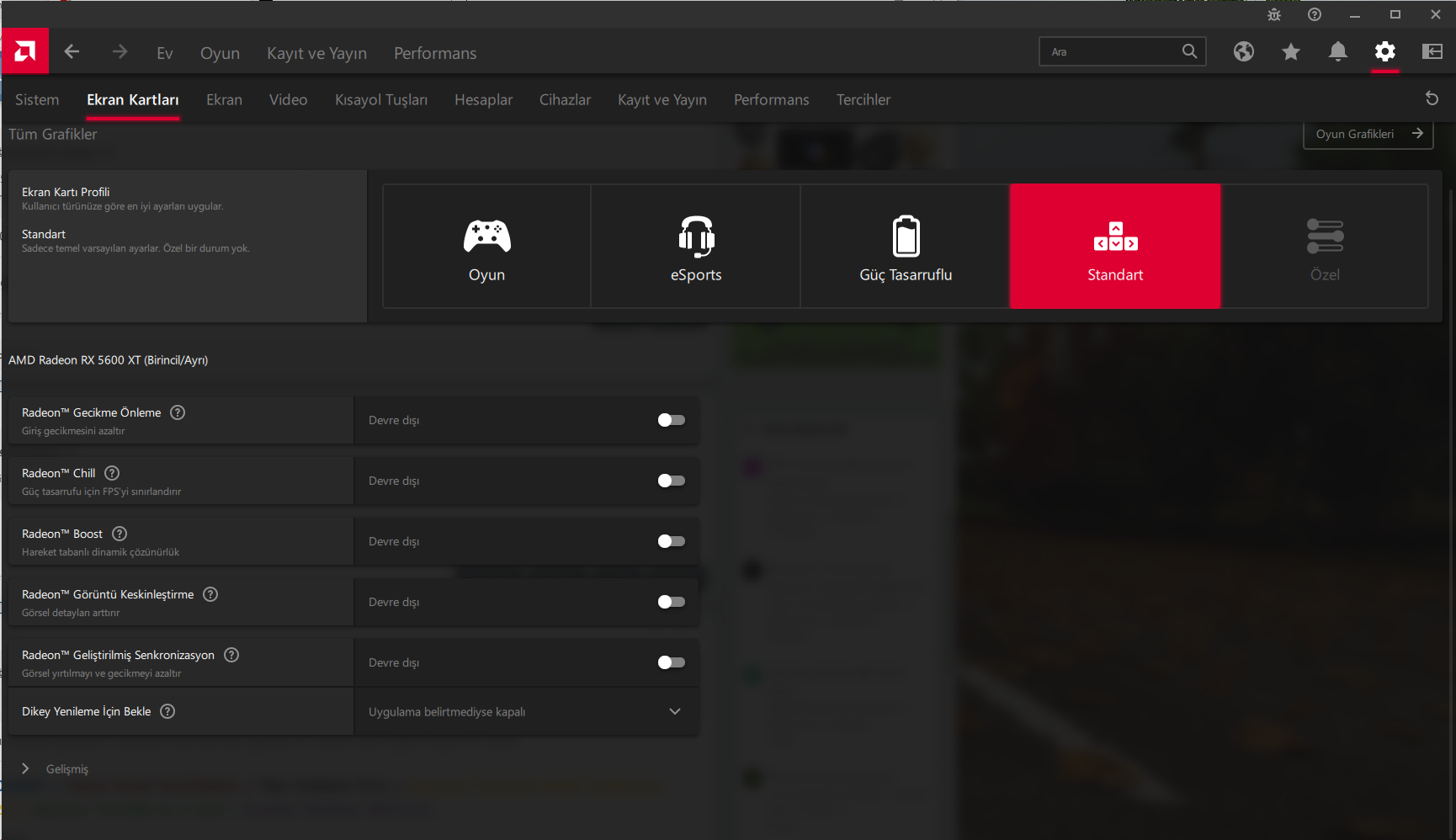Open favorites star icon
1456x840 pixels.
1291,52
